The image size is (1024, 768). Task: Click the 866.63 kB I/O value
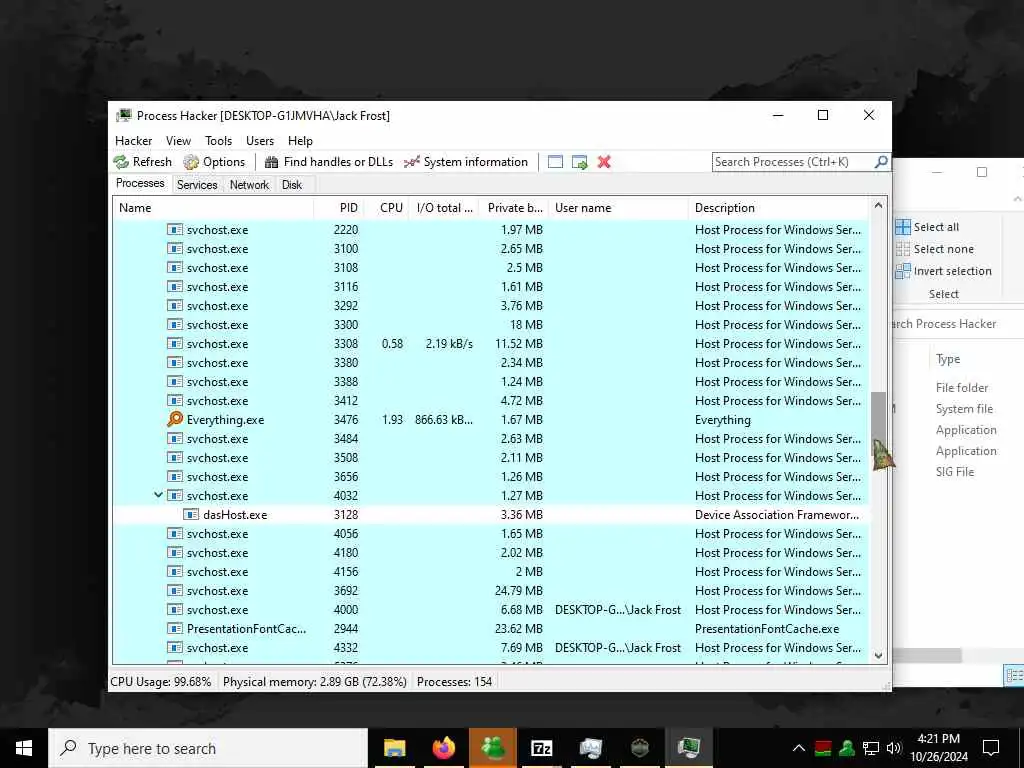tap(444, 420)
